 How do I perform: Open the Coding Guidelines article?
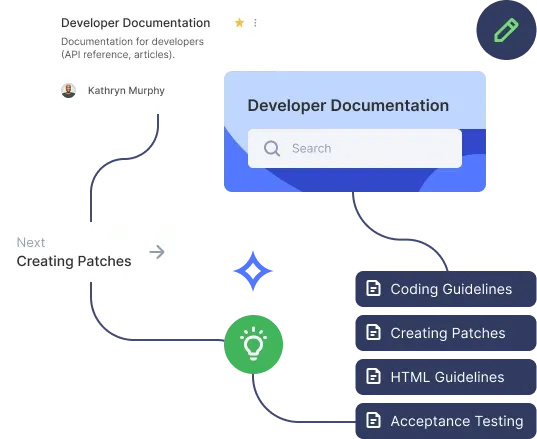click(x=446, y=289)
